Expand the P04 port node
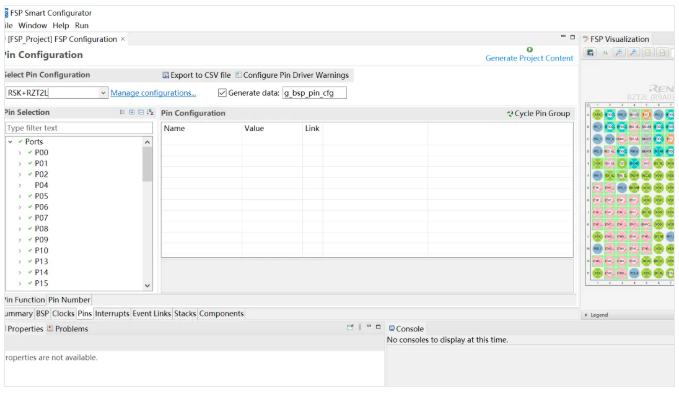 point(20,185)
